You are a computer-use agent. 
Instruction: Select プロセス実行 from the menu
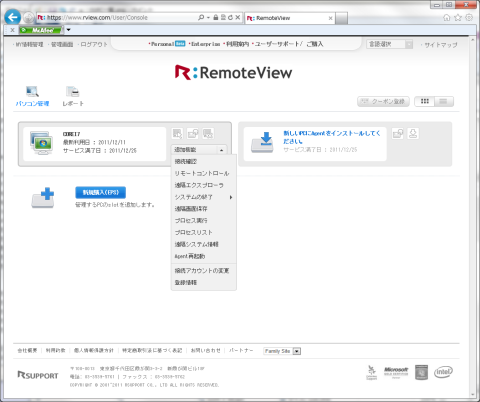(204, 221)
